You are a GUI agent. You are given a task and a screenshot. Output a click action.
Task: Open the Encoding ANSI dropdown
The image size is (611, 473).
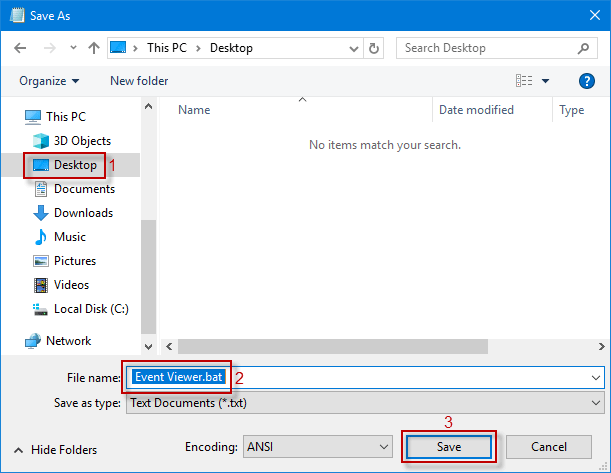tap(382, 446)
